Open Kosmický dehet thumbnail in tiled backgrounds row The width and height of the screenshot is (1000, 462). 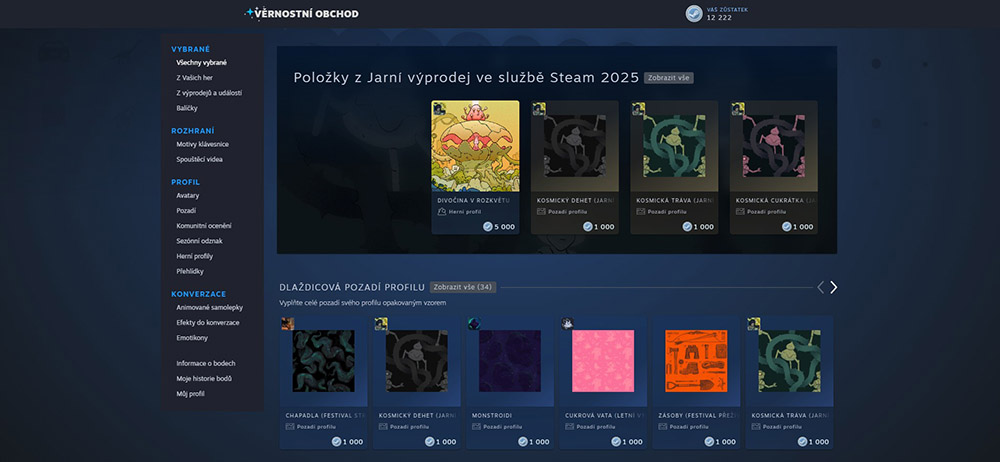(x=416, y=361)
